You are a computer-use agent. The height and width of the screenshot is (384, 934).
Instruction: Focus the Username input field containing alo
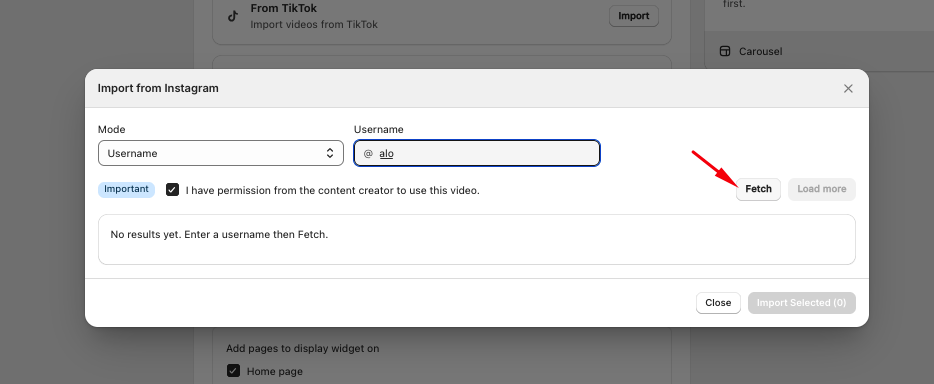click(x=477, y=153)
